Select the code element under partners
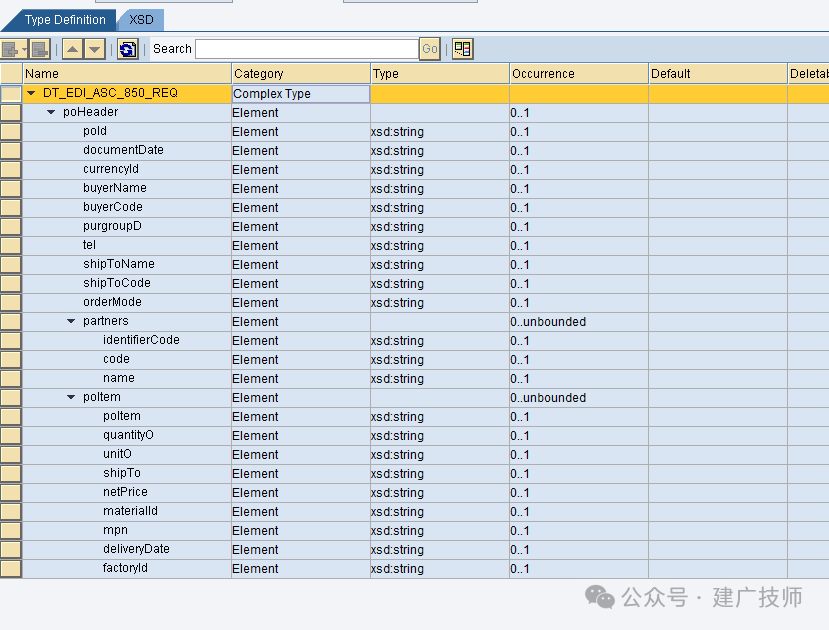The height and width of the screenshot is (630, 829). coord(116,359)
